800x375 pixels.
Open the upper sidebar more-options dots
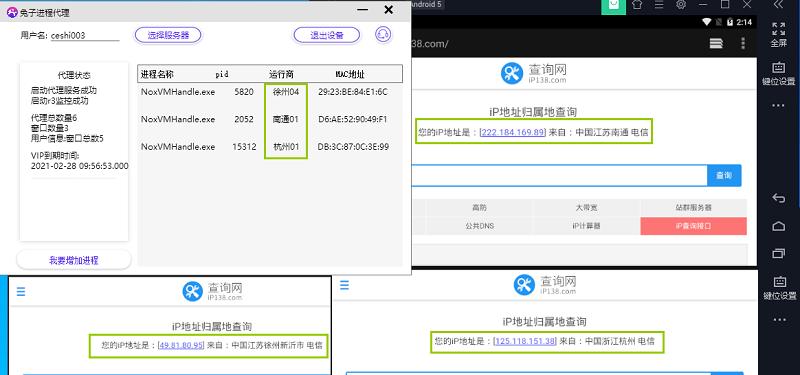coord(778,106)
